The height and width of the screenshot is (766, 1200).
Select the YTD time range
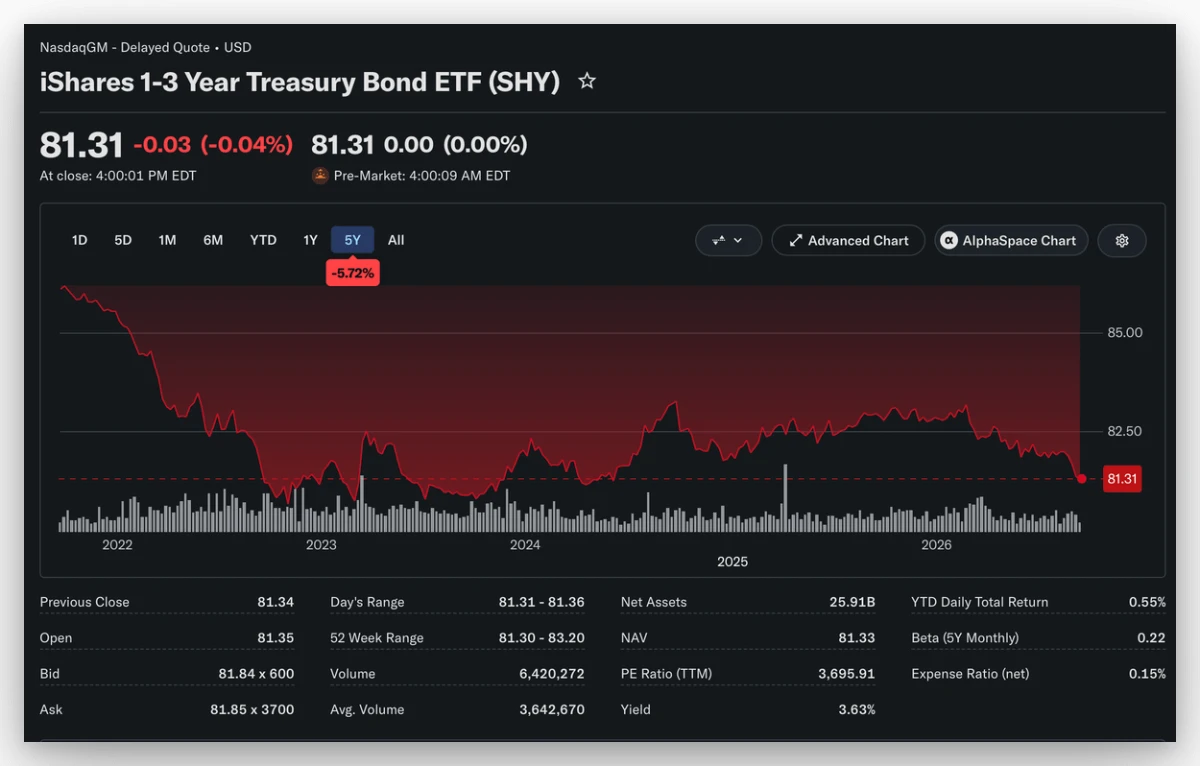[263, 240]
